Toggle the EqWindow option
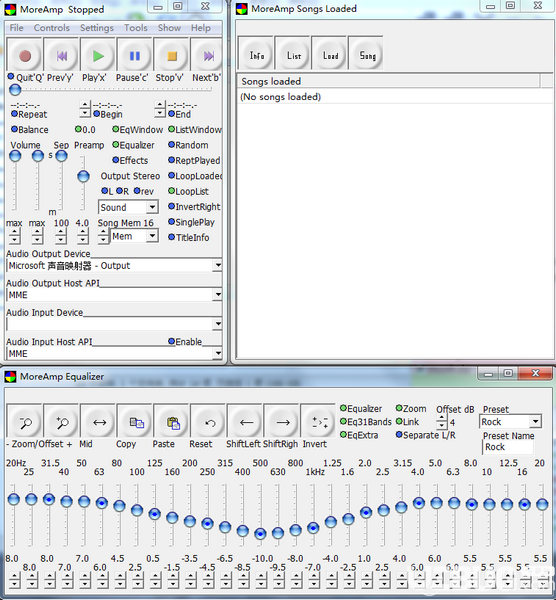This screenshot has width=556, height=600. pos(137,130)
